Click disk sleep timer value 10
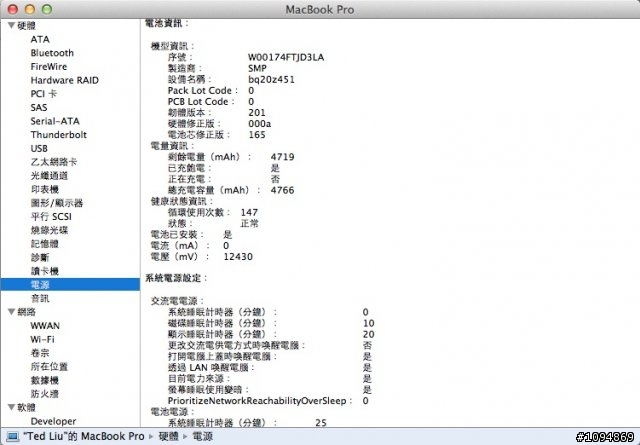 pyautogui.click(x=369, y=323)
